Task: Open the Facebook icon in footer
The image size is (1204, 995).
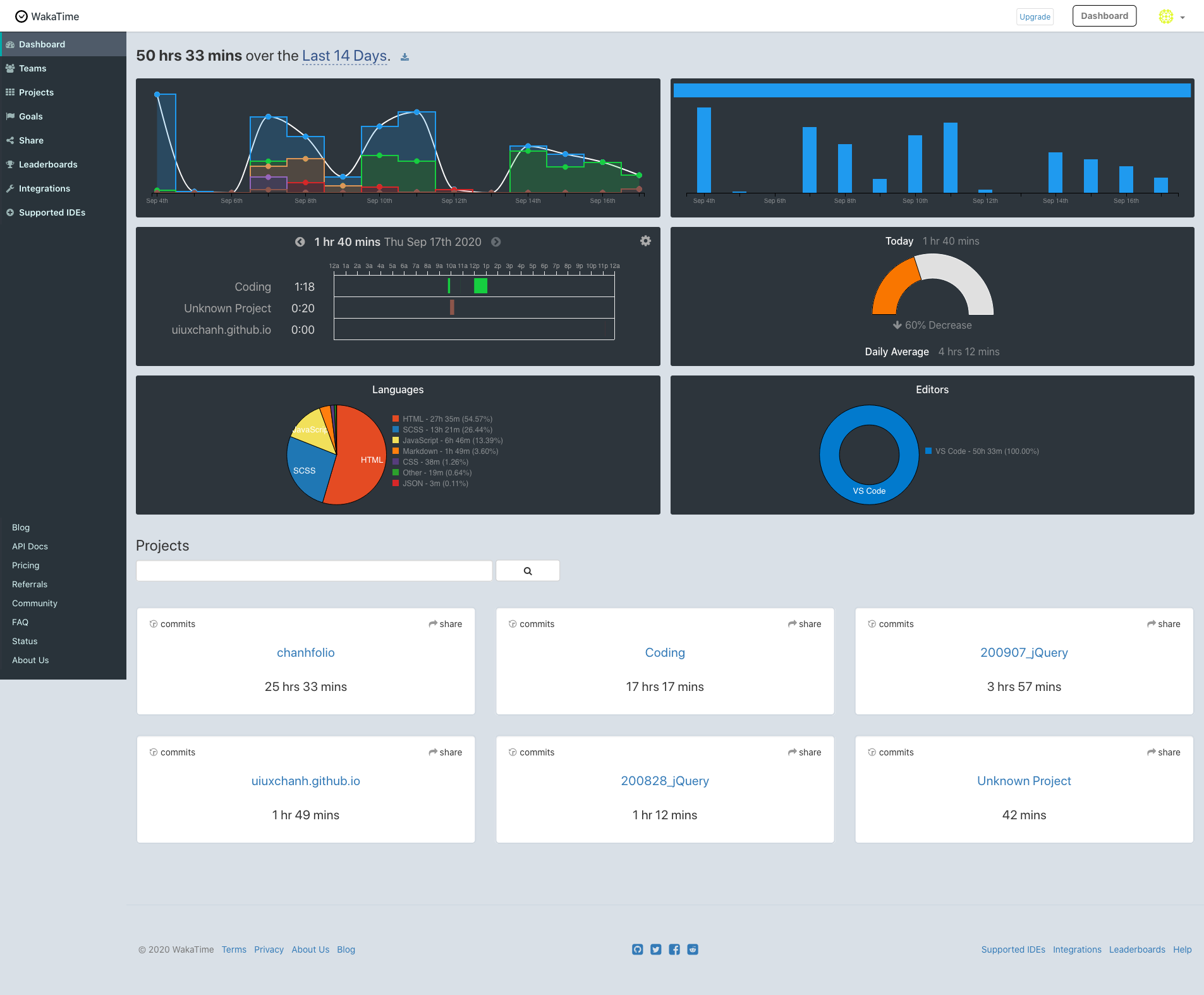Action: click(674, 949)
